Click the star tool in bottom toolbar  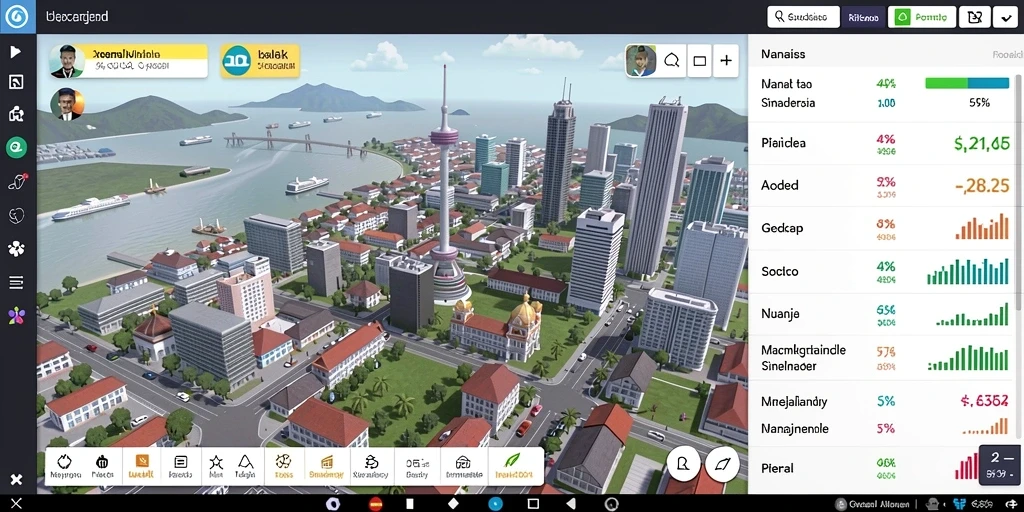pos(216,466)
